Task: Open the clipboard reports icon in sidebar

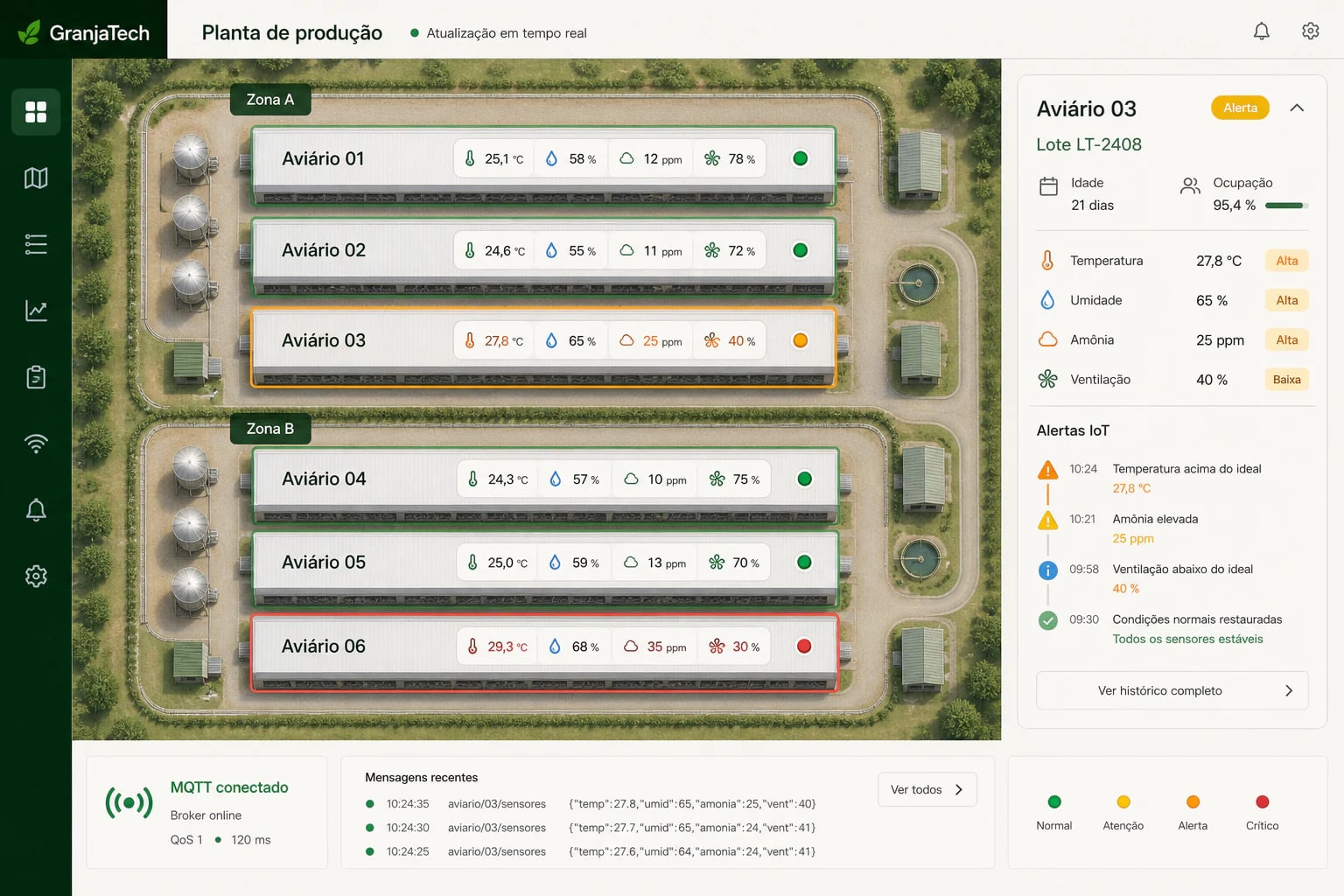Action: coord(36,377)
